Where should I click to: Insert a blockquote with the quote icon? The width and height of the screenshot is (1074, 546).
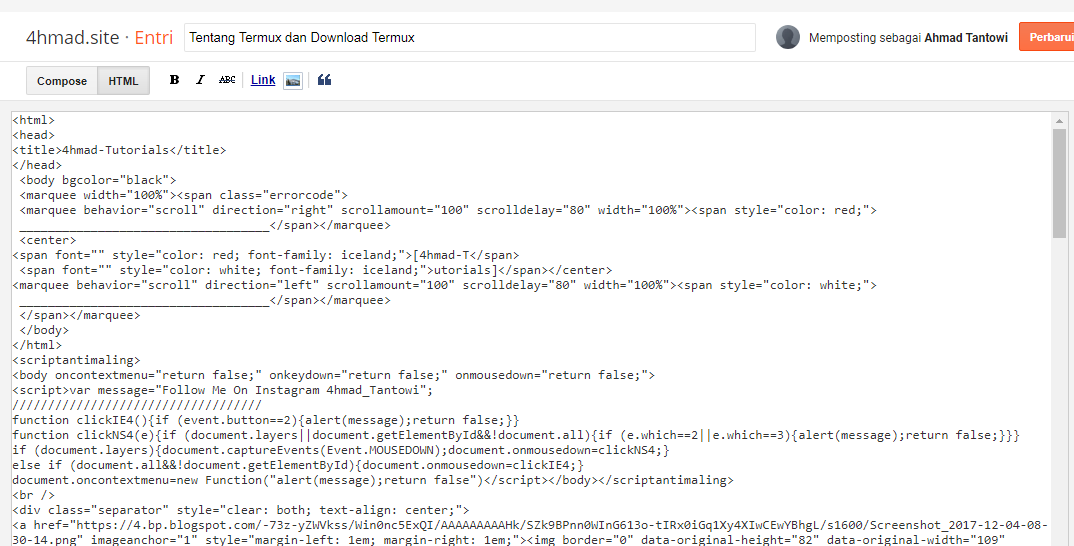tap(325, 80)
